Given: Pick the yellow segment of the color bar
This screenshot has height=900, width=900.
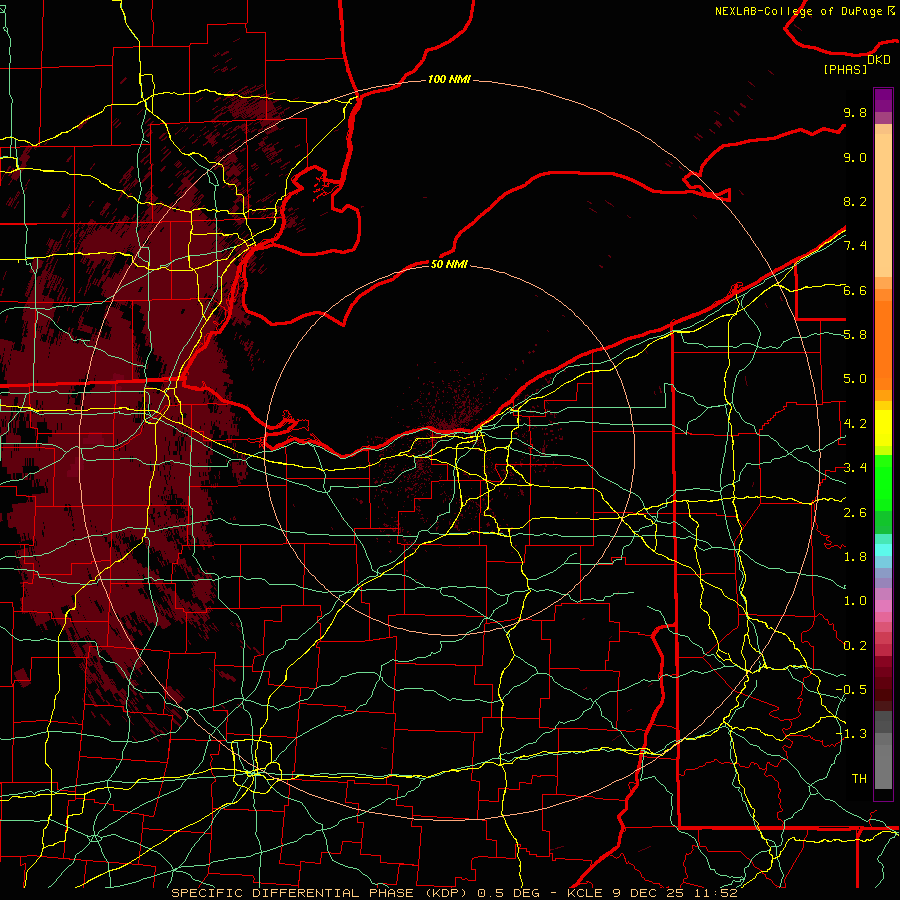Looking at the screenshot, I should point(883,428).
